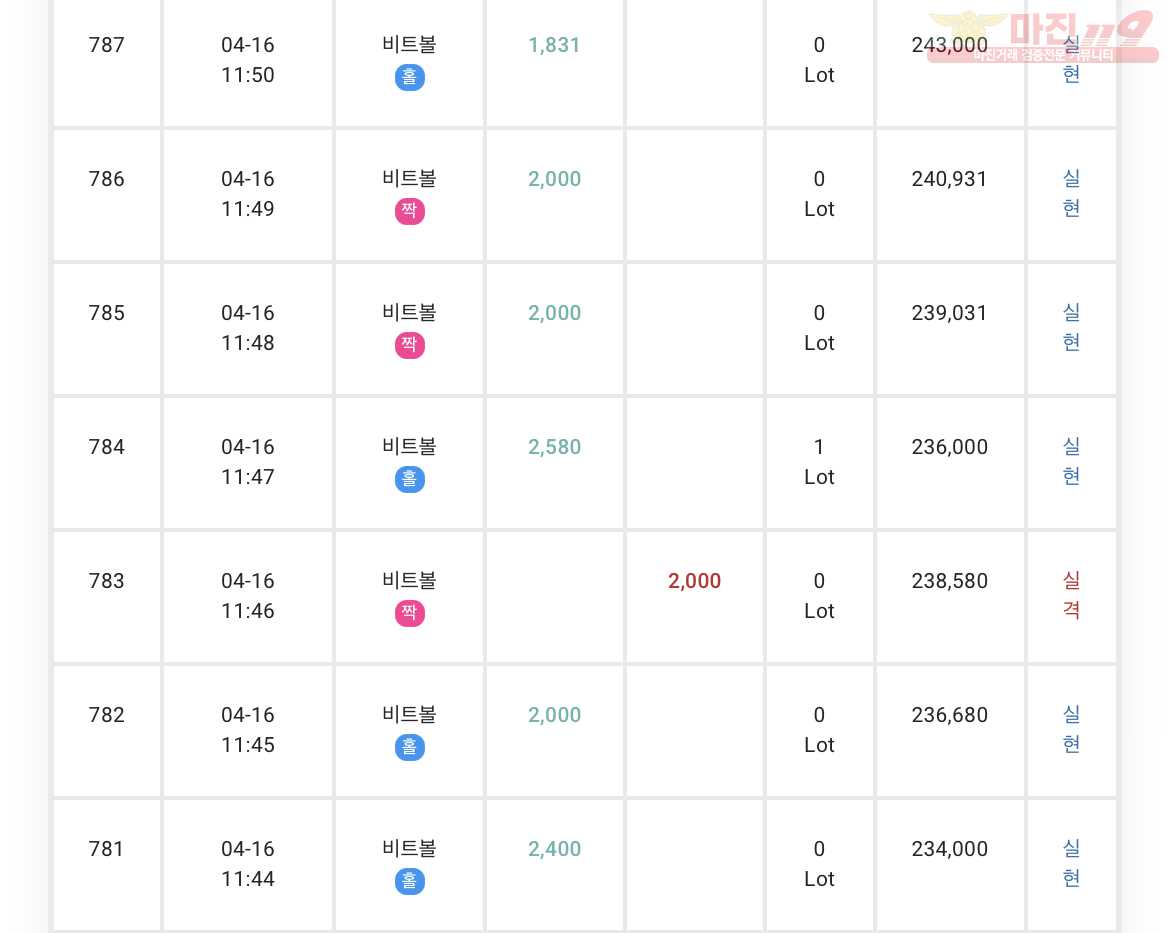The width and height of the screenshot is (1170, 933).
Task: Click the 비트볼 label in row 782
Action: pyautogui.click(x=410, y=714)
